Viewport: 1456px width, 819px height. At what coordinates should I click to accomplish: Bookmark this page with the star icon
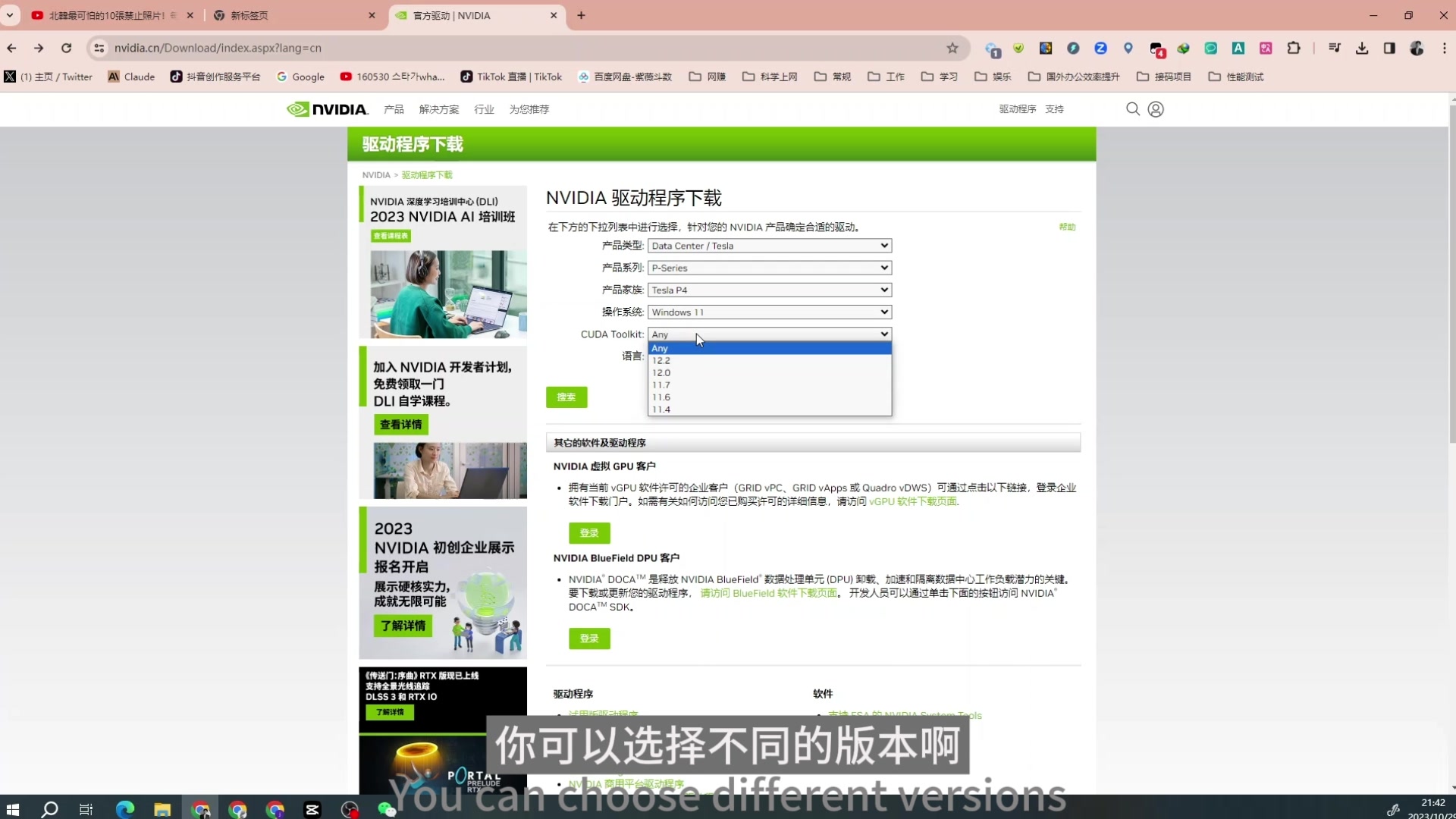952,48
